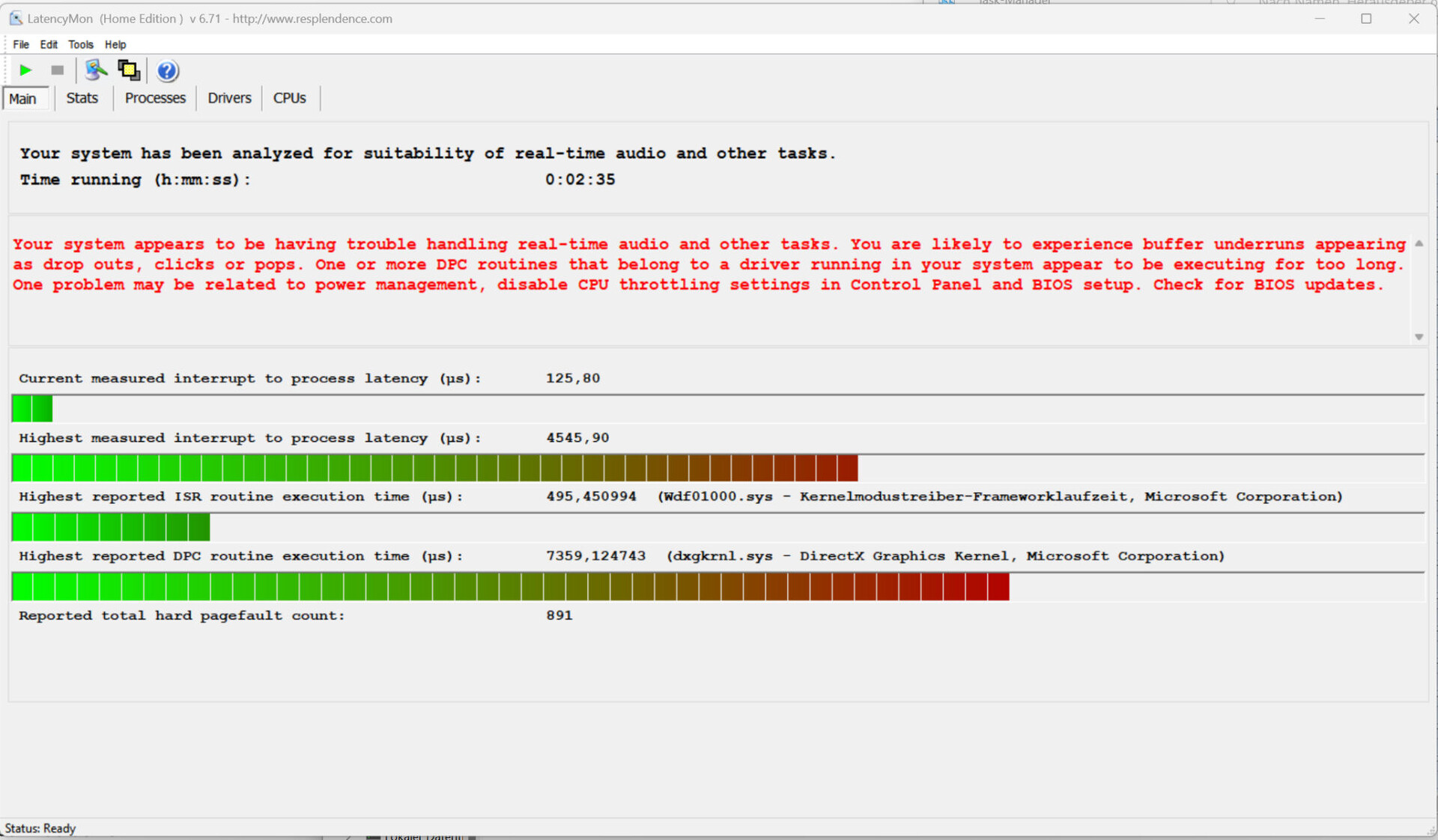Click the highest interrupt latency bar
Viewport: 1438px width, 840px height.
pos(718,468)
